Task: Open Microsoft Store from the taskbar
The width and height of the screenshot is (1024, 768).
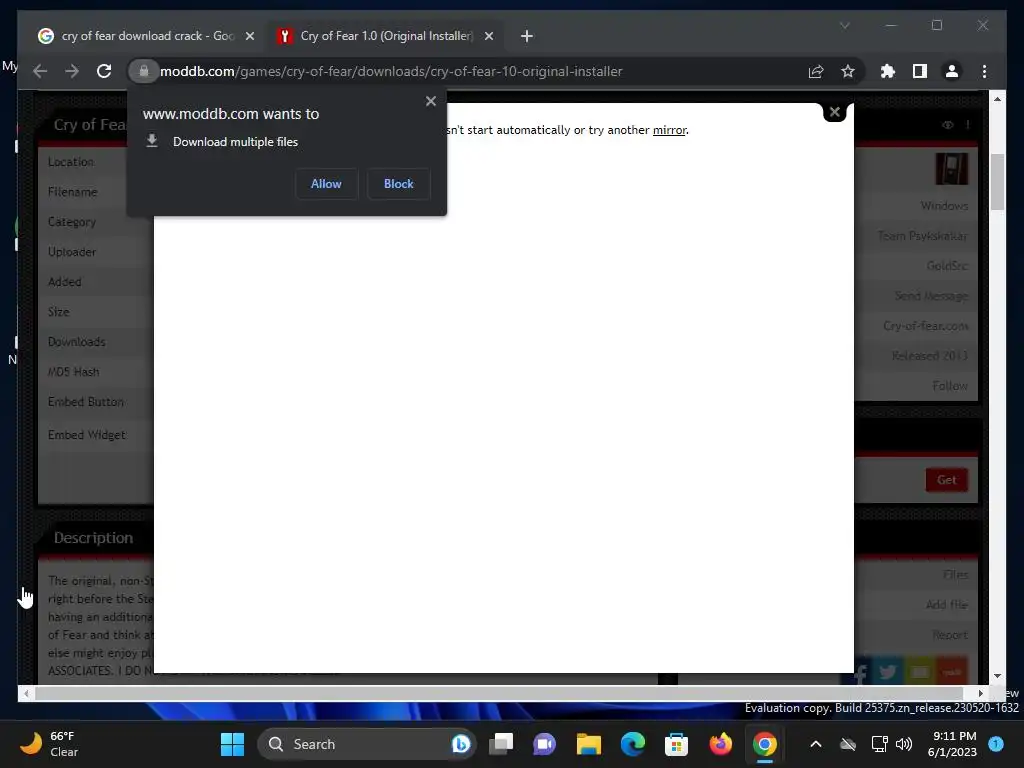Action: coord(676,744)
